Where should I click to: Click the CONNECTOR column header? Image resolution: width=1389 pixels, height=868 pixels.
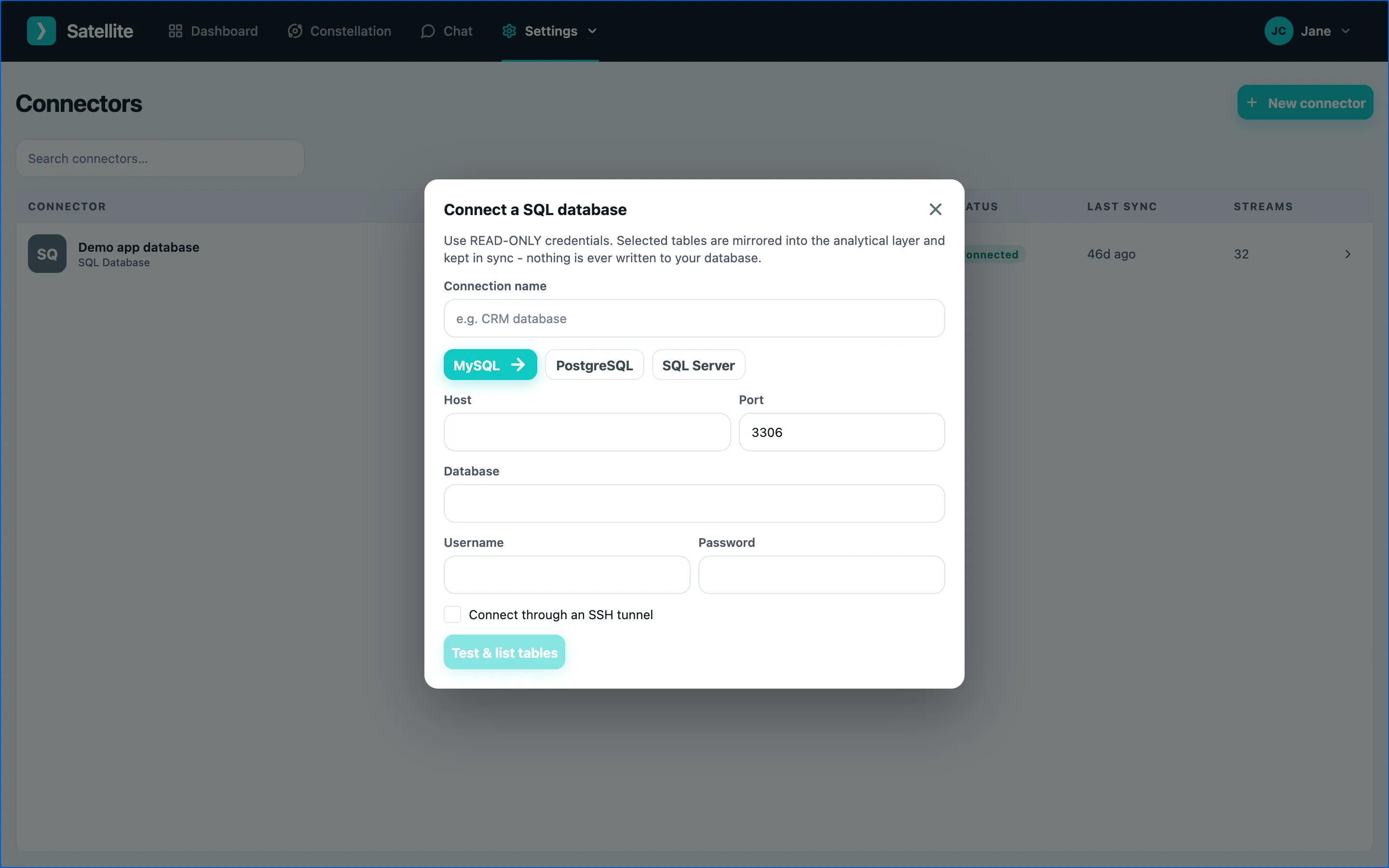click(x=67, y=207)
